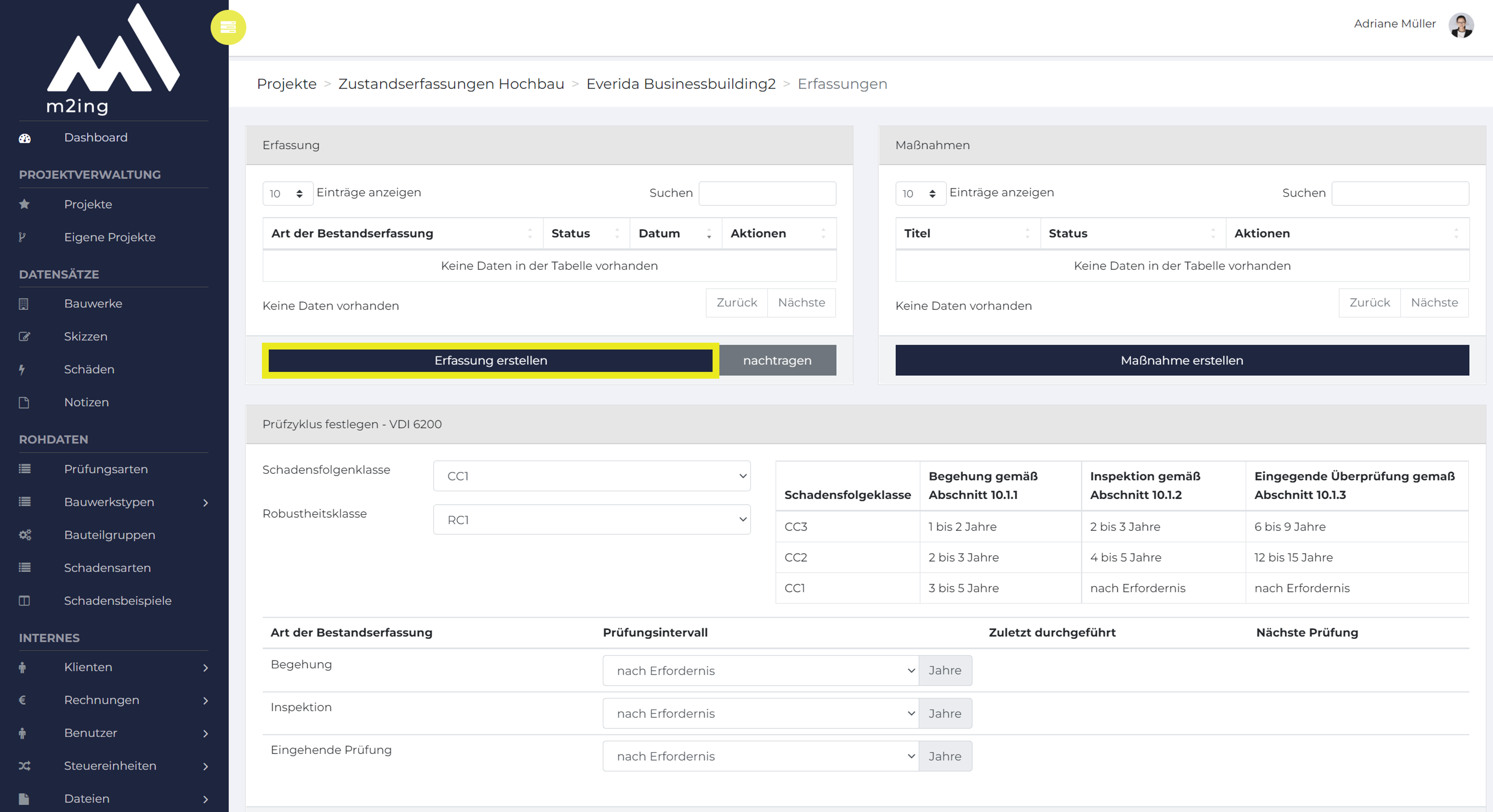Change Maßnahmen entries-per-page selector
This screenshot has height=812, width=1493.
[920, 193]
